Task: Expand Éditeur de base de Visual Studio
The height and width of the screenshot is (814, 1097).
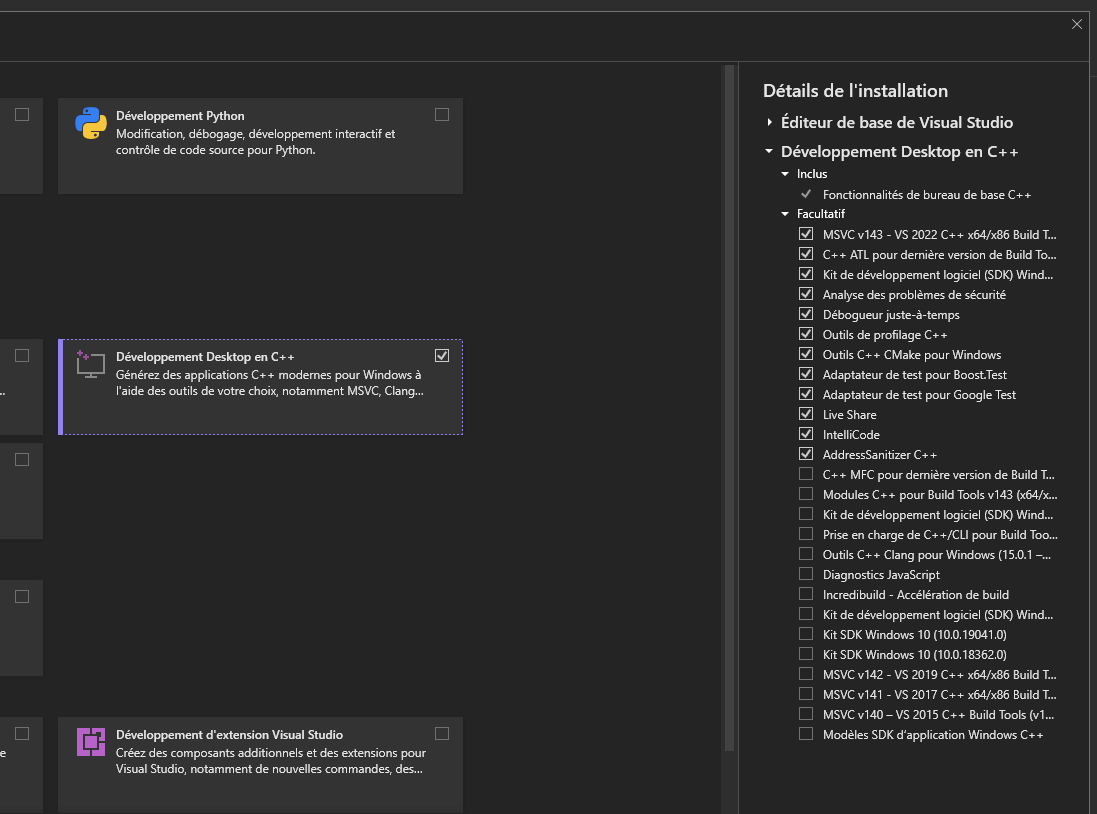Action: tap(770, 123)
